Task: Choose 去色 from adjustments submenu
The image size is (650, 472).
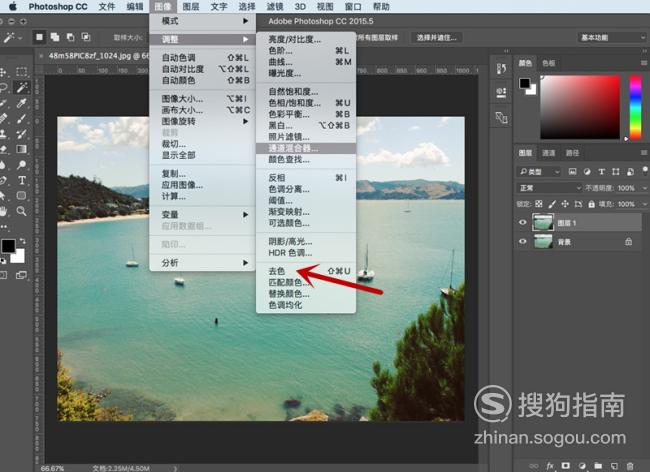Action: (306, 271)
